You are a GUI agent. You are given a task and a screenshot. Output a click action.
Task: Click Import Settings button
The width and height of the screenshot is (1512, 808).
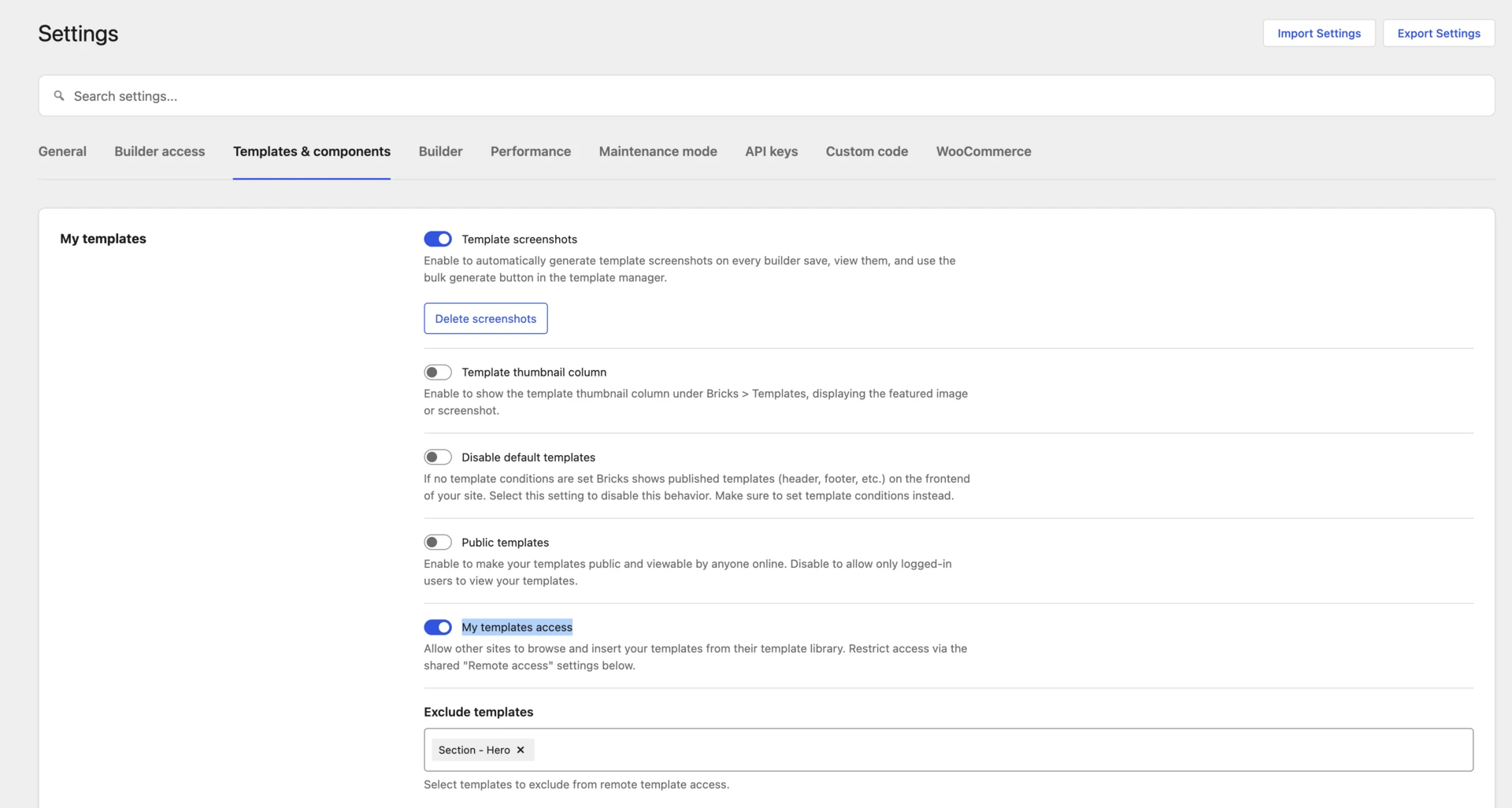[x=1319, y=33]
